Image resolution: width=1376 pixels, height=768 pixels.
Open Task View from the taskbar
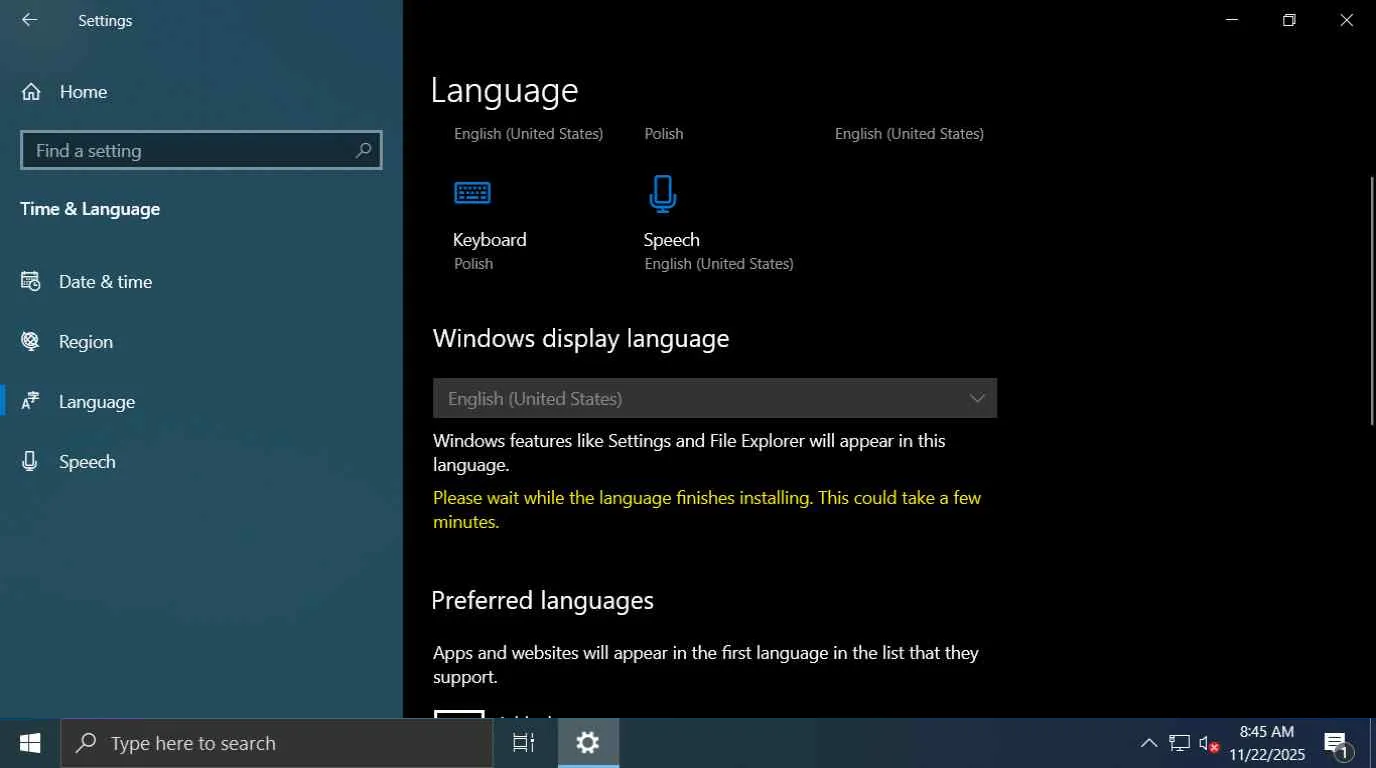pyautogui.click(x=524, y=743)
